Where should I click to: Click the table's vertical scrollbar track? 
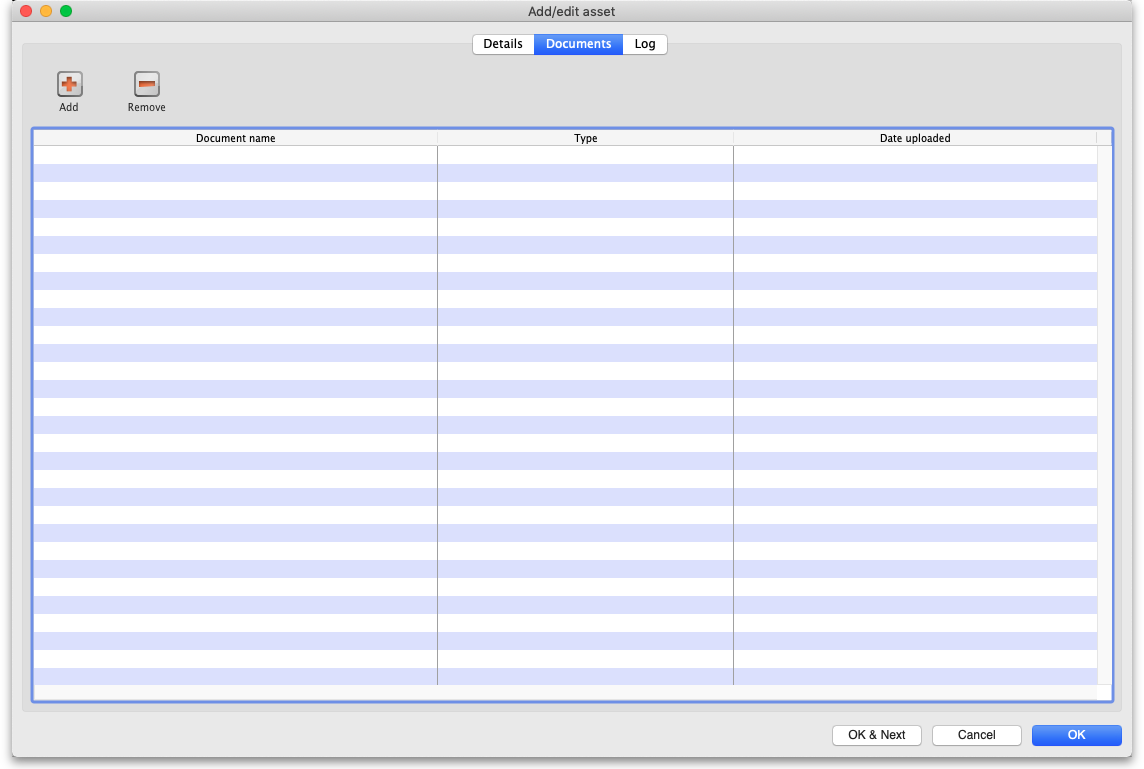click(1104, 400)
